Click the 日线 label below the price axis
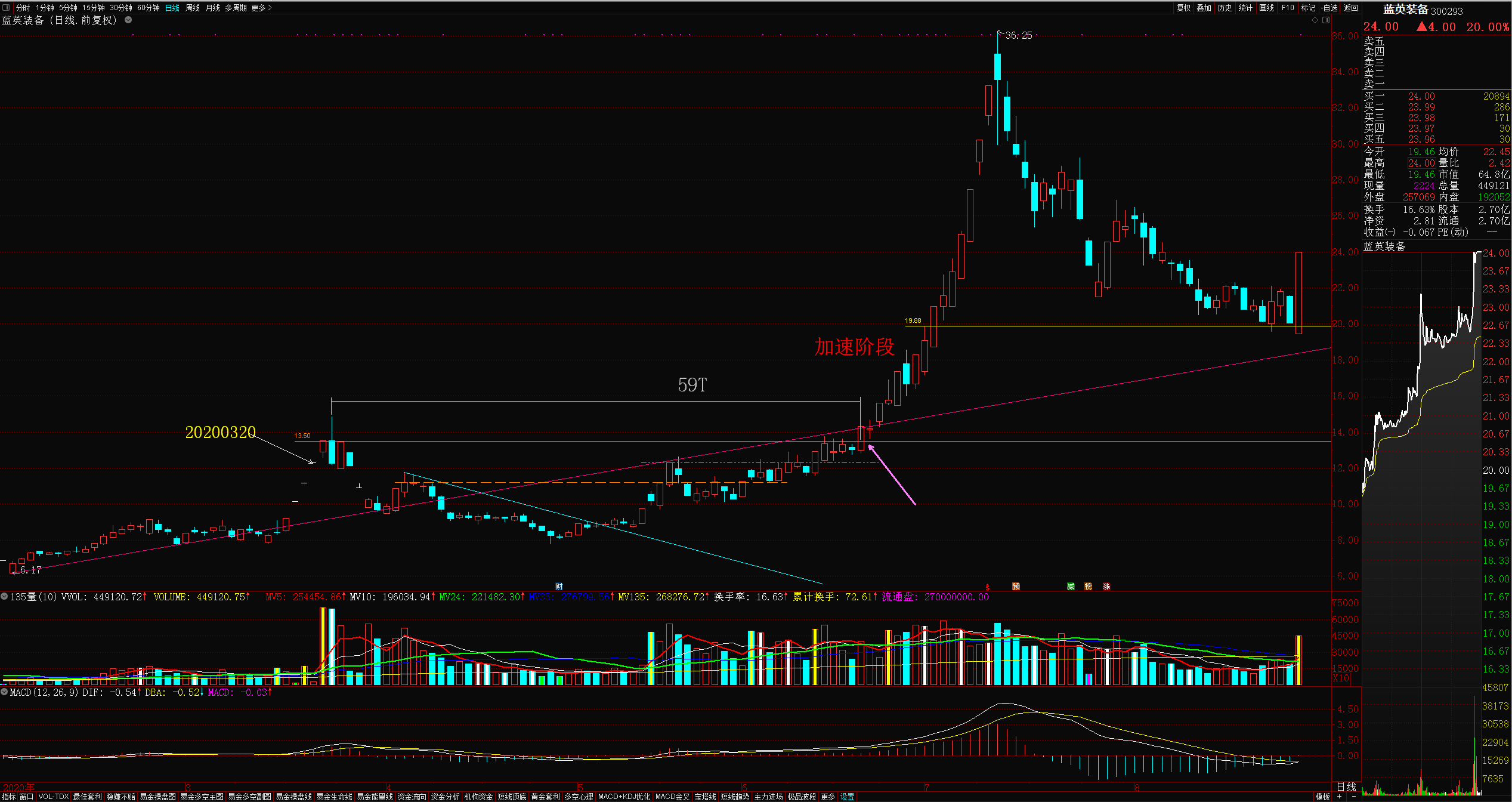The image size is (1512, 802). point(1347,787)
